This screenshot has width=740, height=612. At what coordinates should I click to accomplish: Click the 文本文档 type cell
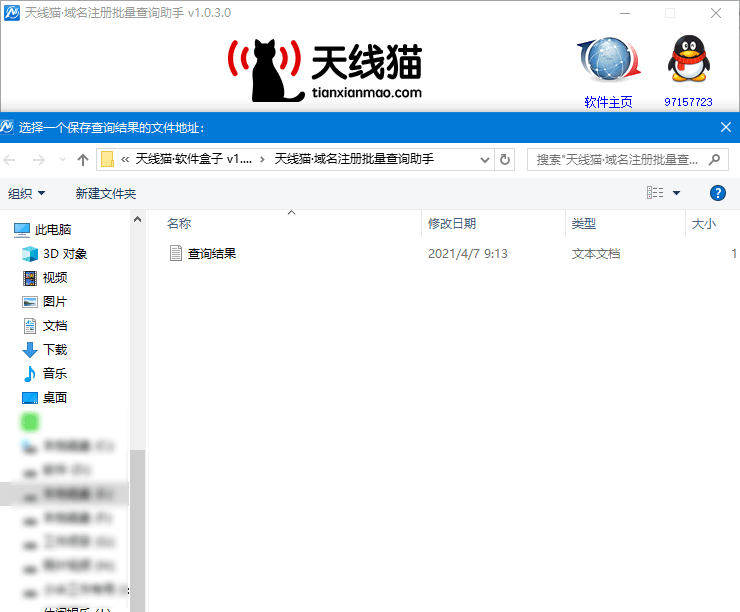point(596,254)
